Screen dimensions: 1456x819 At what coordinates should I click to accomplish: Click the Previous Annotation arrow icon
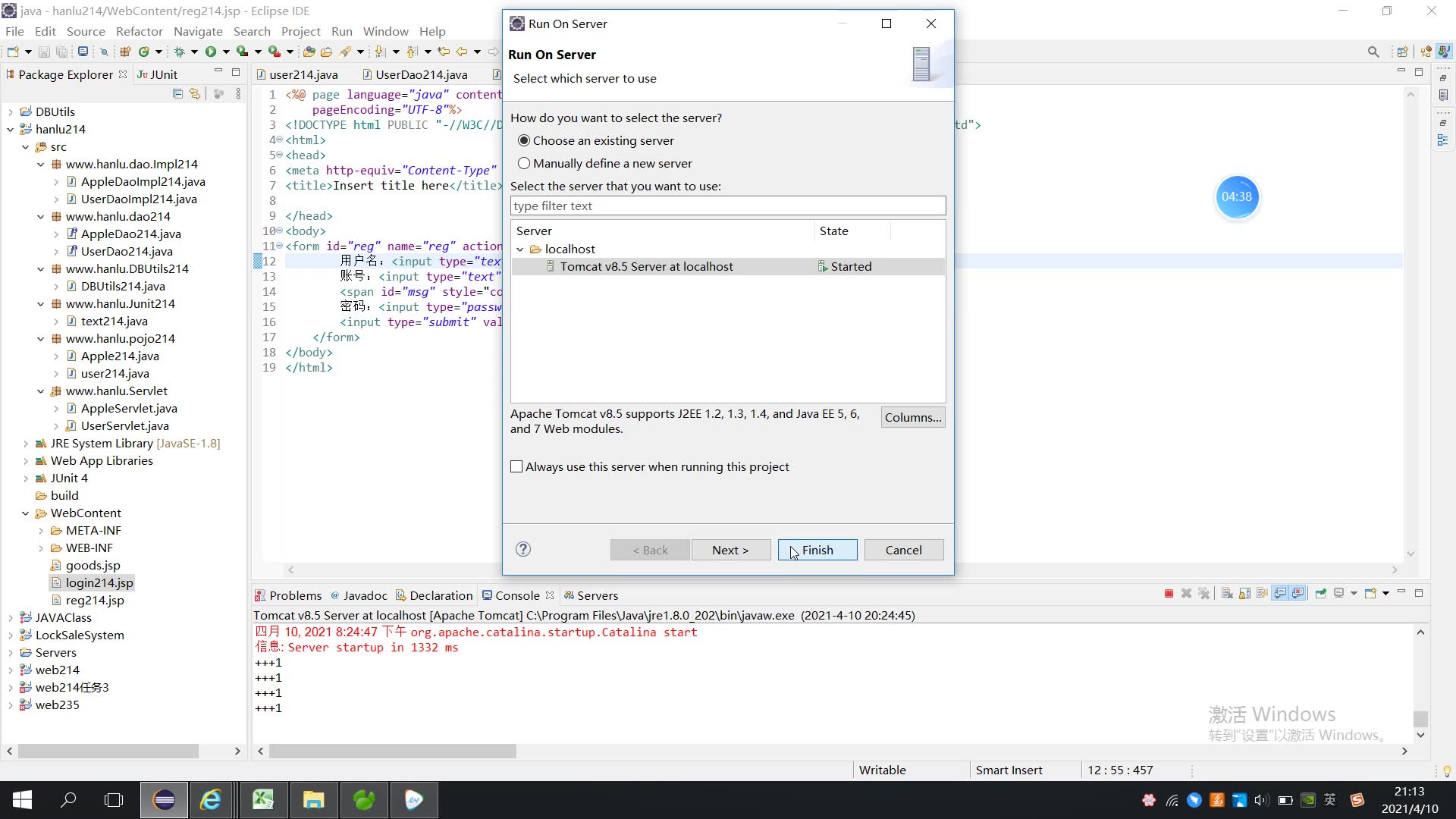(412, 52)
